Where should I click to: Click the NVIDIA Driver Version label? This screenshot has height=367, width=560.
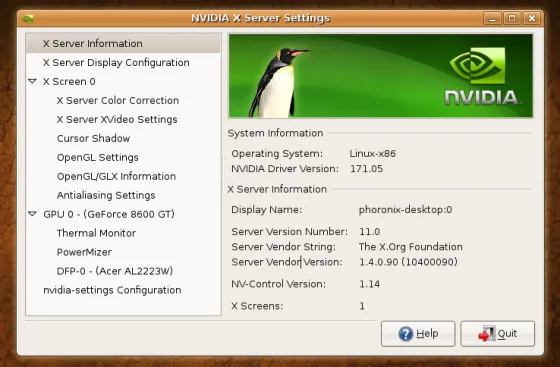[285, 169]
